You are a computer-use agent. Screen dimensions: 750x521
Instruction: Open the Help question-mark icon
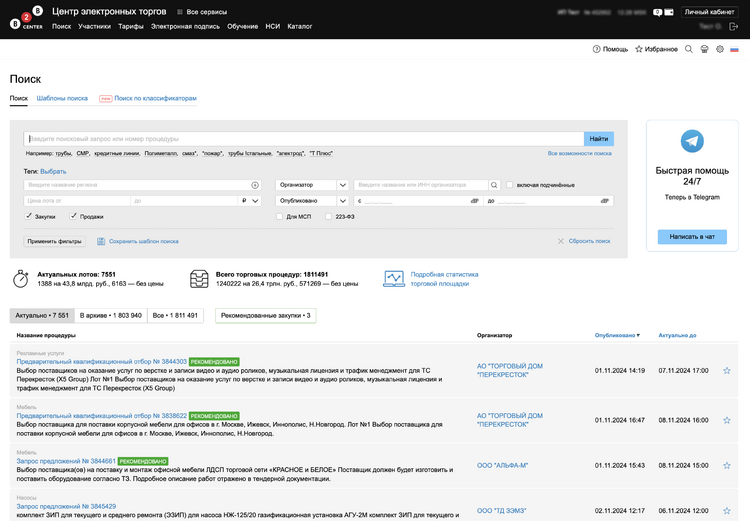click(596, 49)
